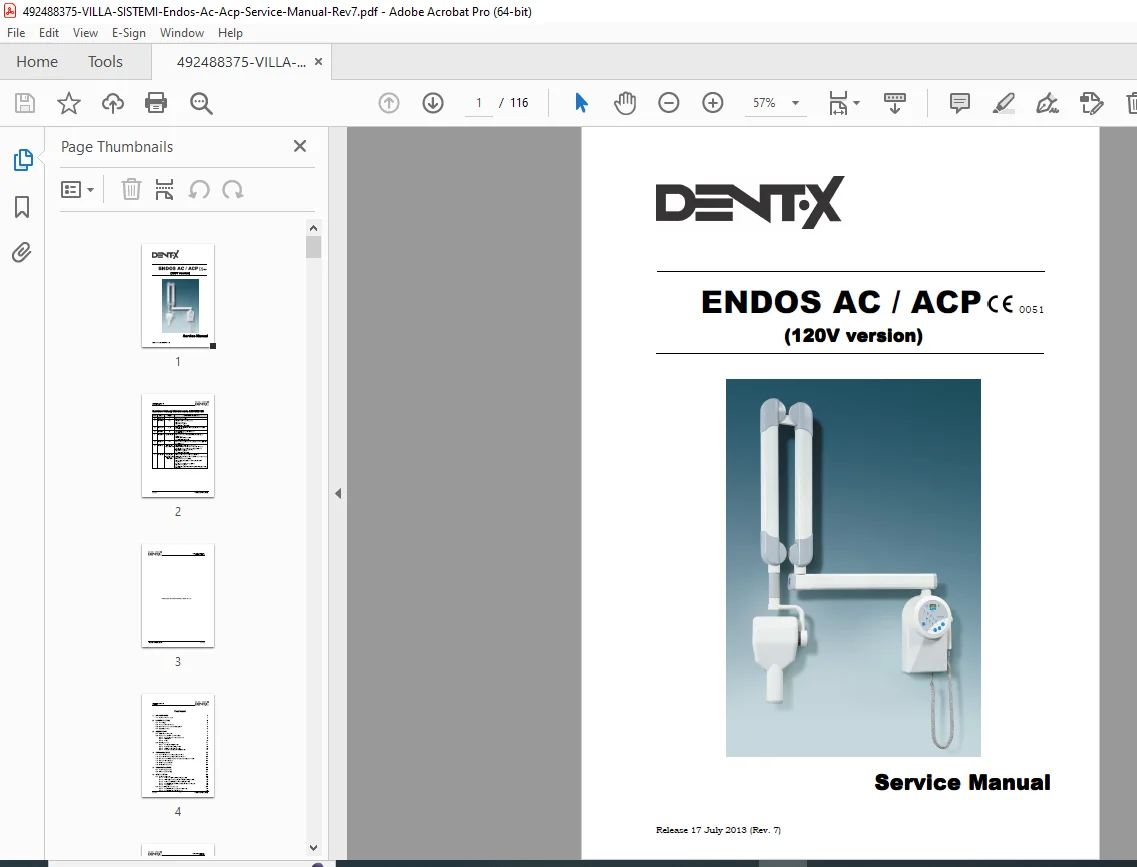The width and height of the screenshot is (1137, 867).
Task: Open the File menu
Action: (16, 33)
